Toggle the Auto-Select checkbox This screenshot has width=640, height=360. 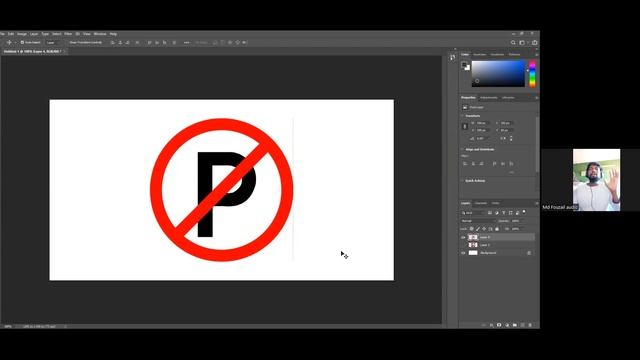[22, 42]
